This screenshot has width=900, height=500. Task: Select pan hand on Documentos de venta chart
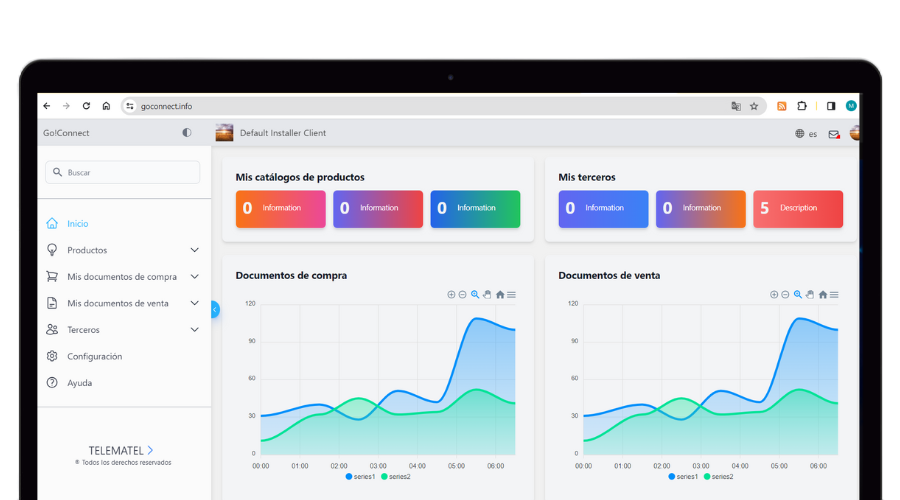pyautogui.click(x=810, y=294)
